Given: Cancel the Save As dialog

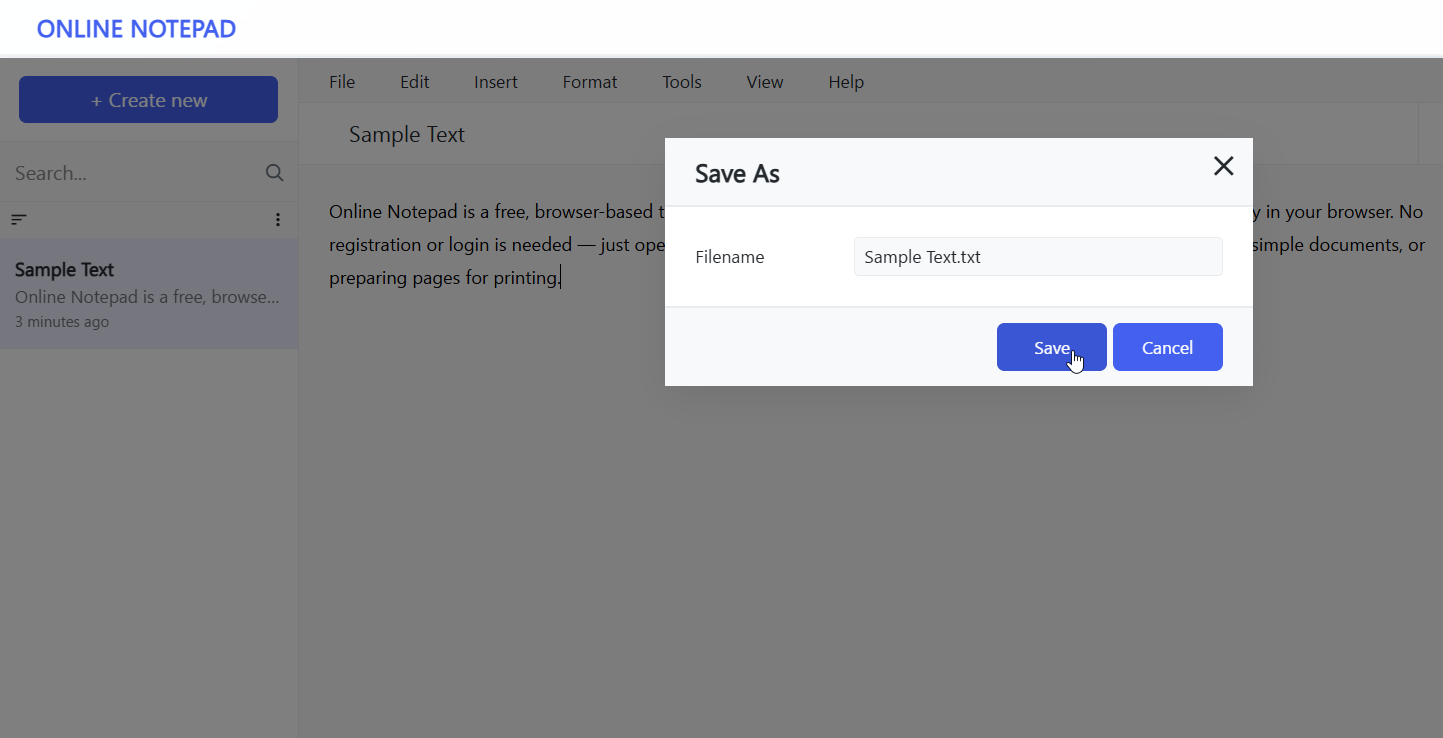Looking at the screenshot, I should click(1167, 347).
